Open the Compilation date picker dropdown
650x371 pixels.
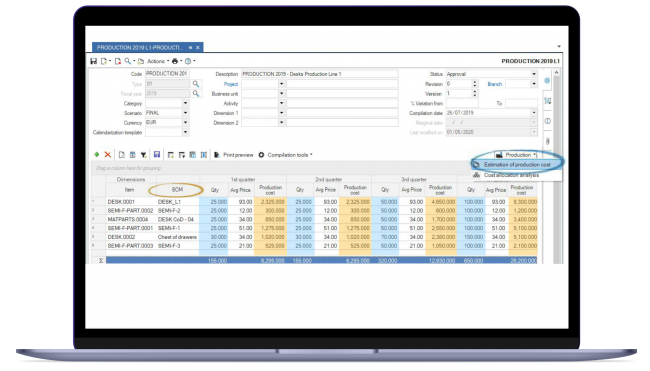click(x=534, y=113)
